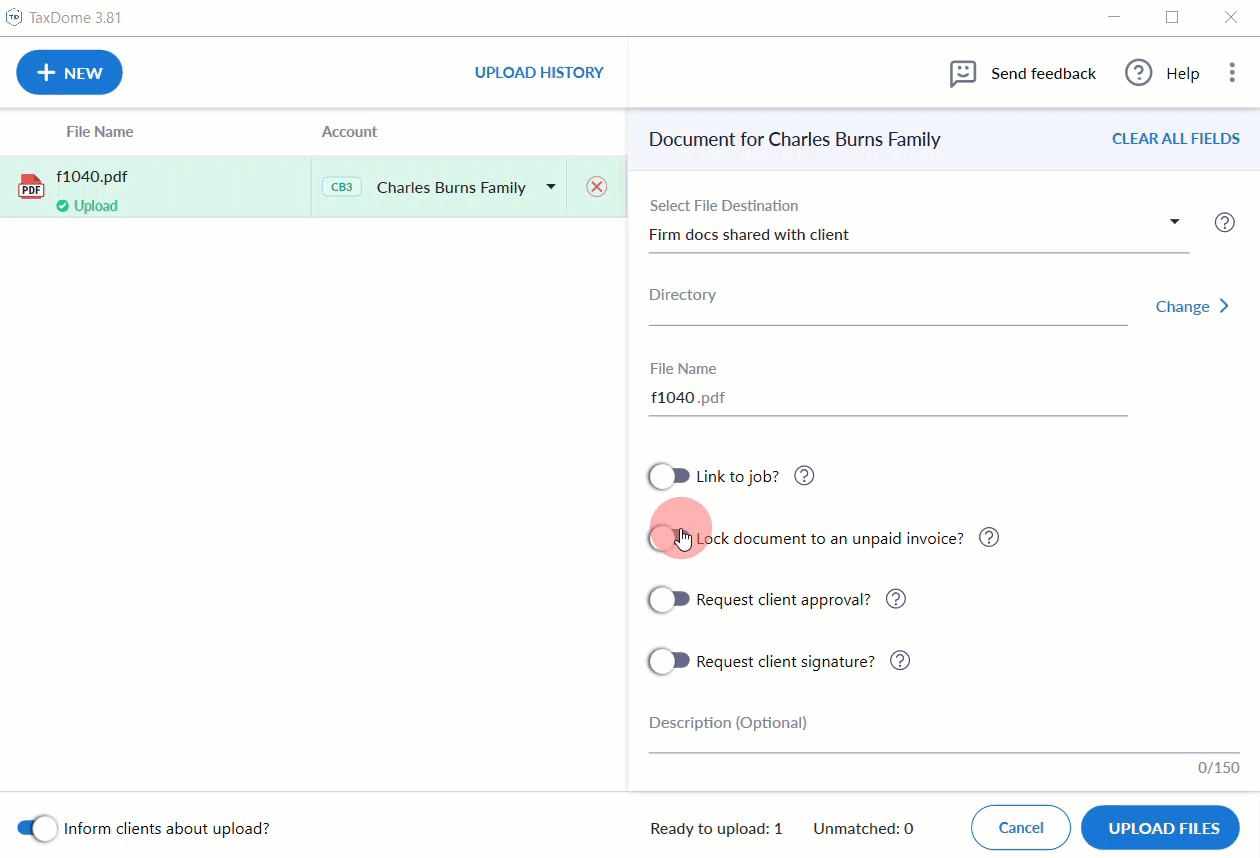Click help icon beside Request client approval

point(896,600)
